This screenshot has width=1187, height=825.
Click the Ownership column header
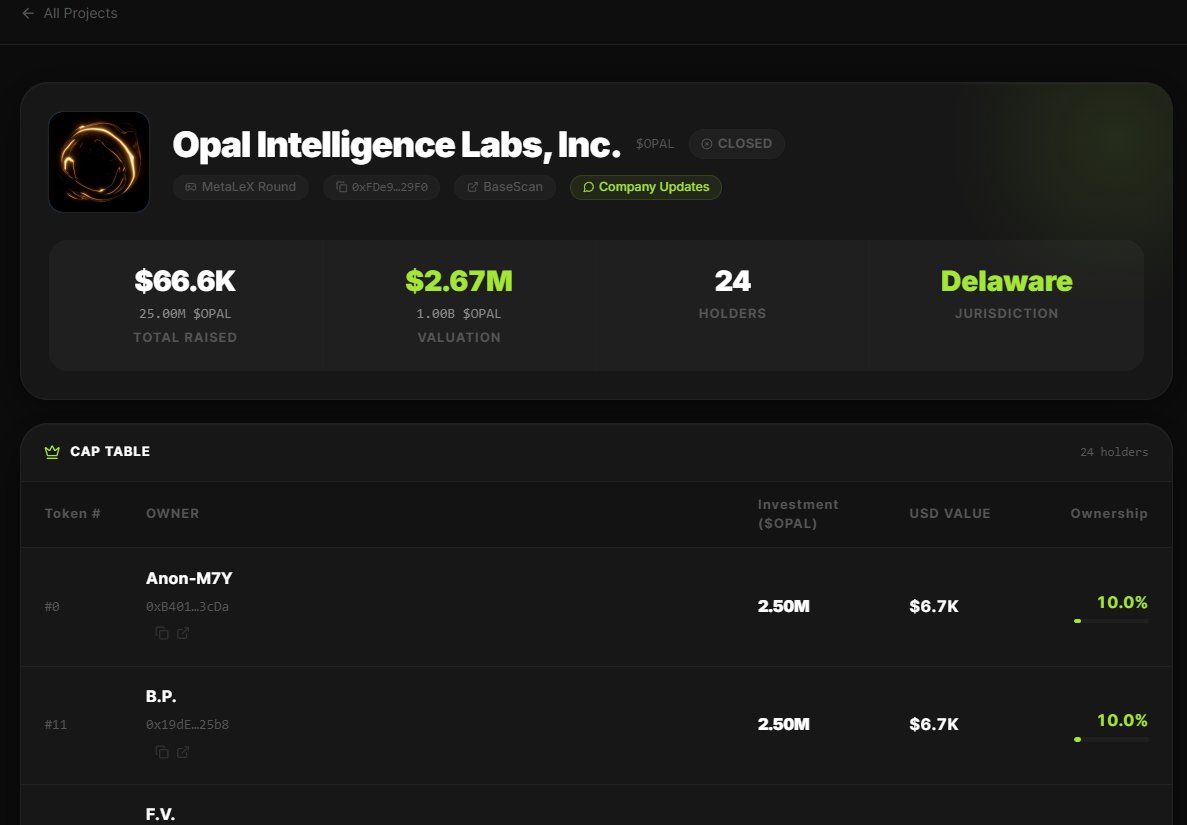click(x=1109, y=513)
